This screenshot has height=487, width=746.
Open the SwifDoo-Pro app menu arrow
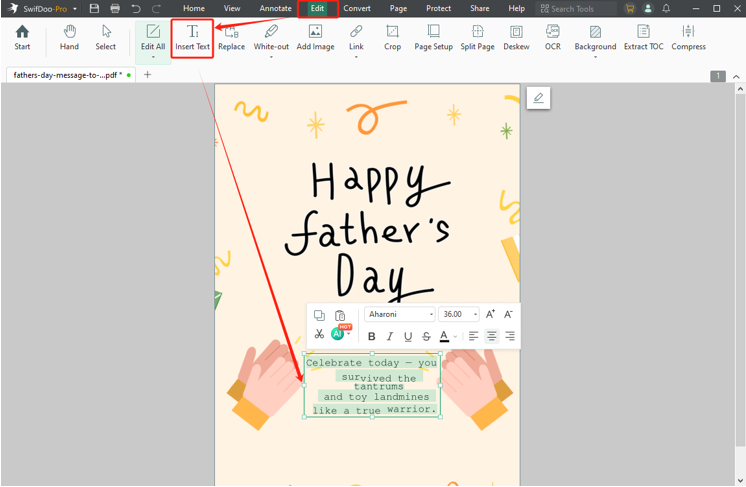click(75, 9)
